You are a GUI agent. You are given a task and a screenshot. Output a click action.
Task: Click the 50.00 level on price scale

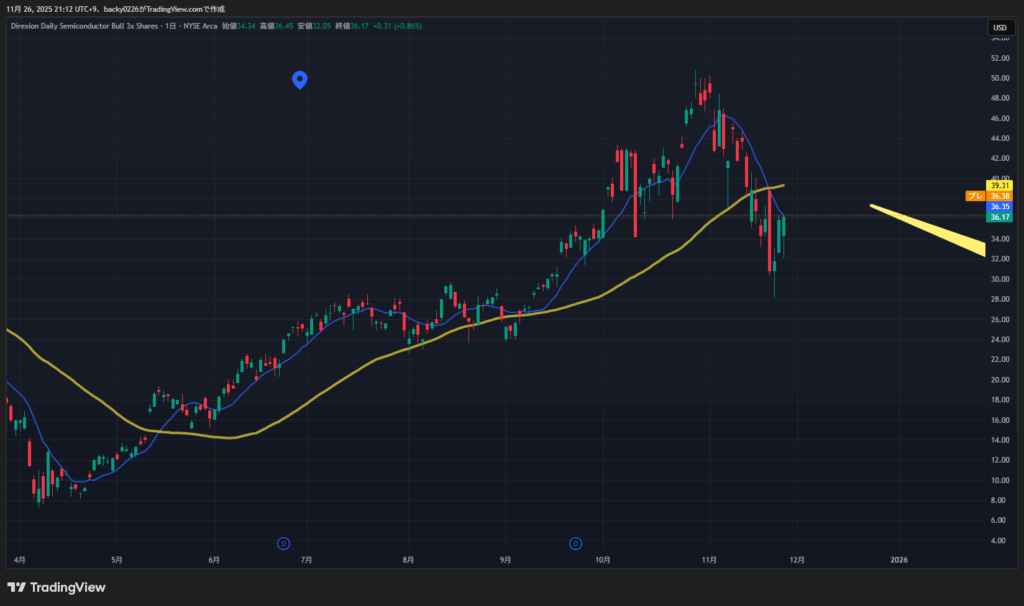[998, 78]
